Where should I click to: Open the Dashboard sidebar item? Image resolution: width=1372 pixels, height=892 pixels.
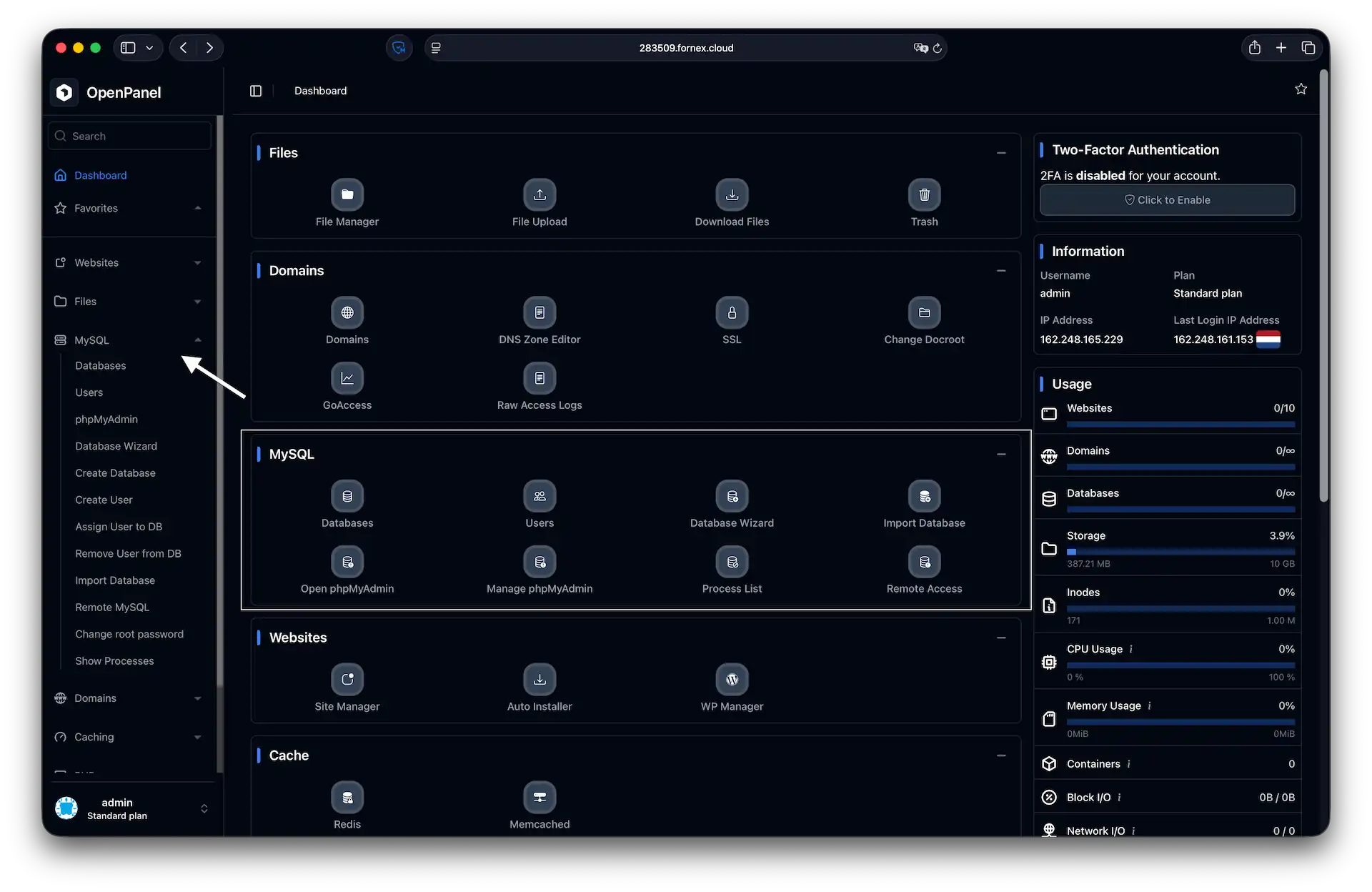[x=100, y=175]
